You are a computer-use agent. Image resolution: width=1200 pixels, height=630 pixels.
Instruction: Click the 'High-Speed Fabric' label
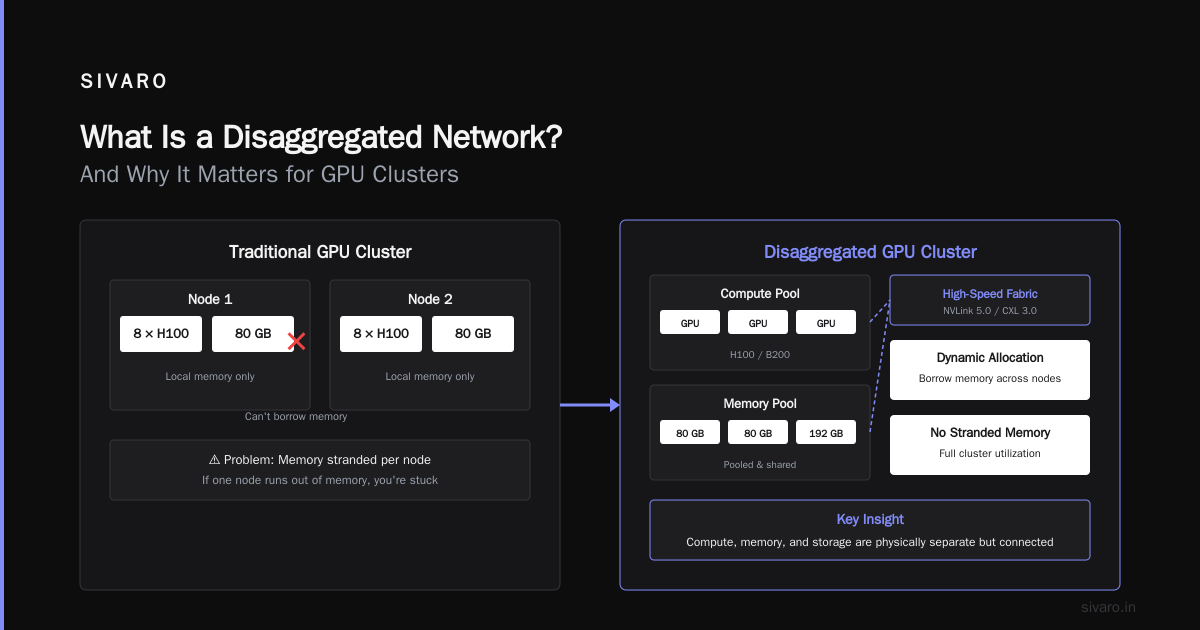(x=990, y=294)
